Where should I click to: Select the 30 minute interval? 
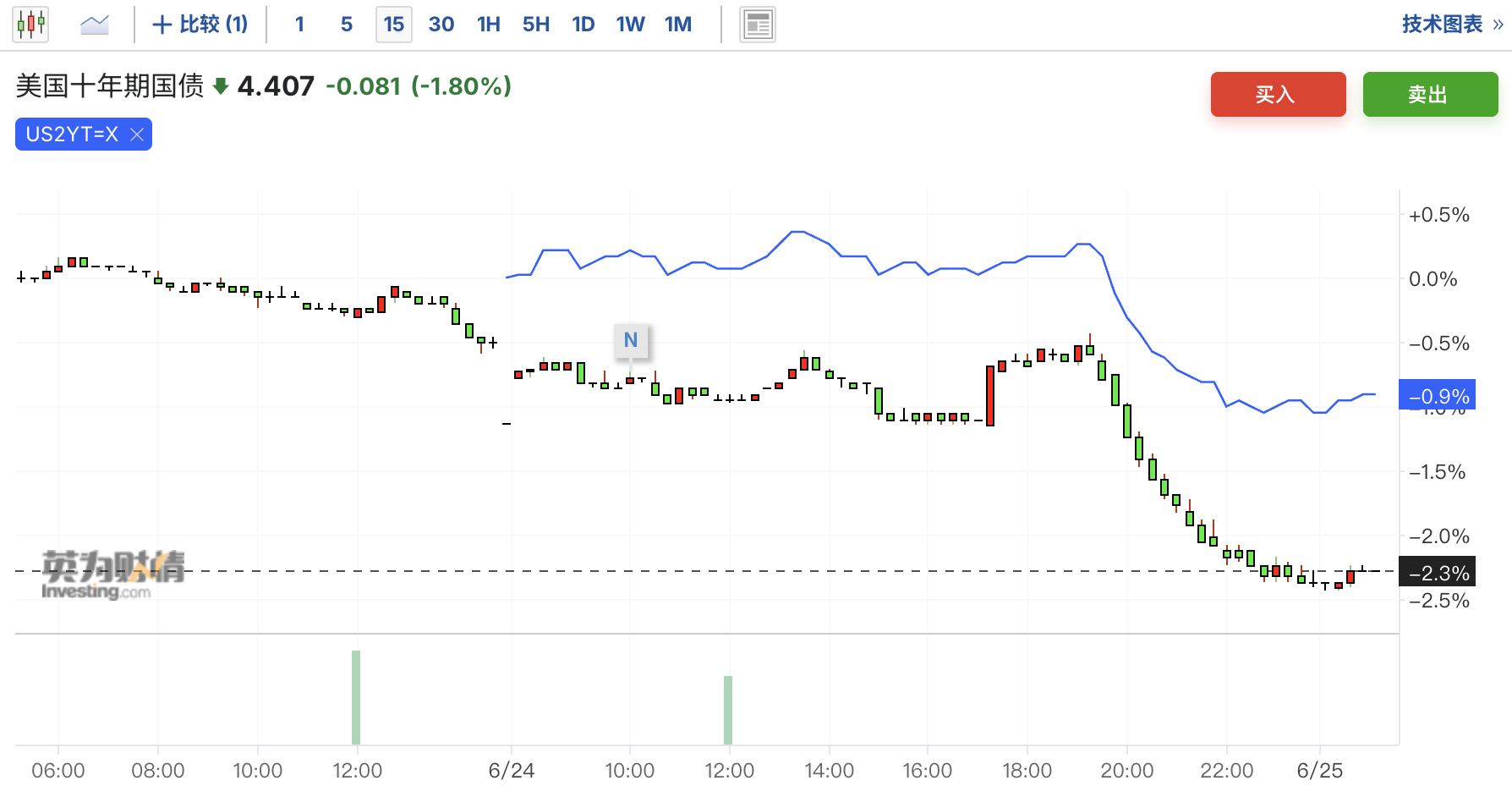tap(441, 24)
